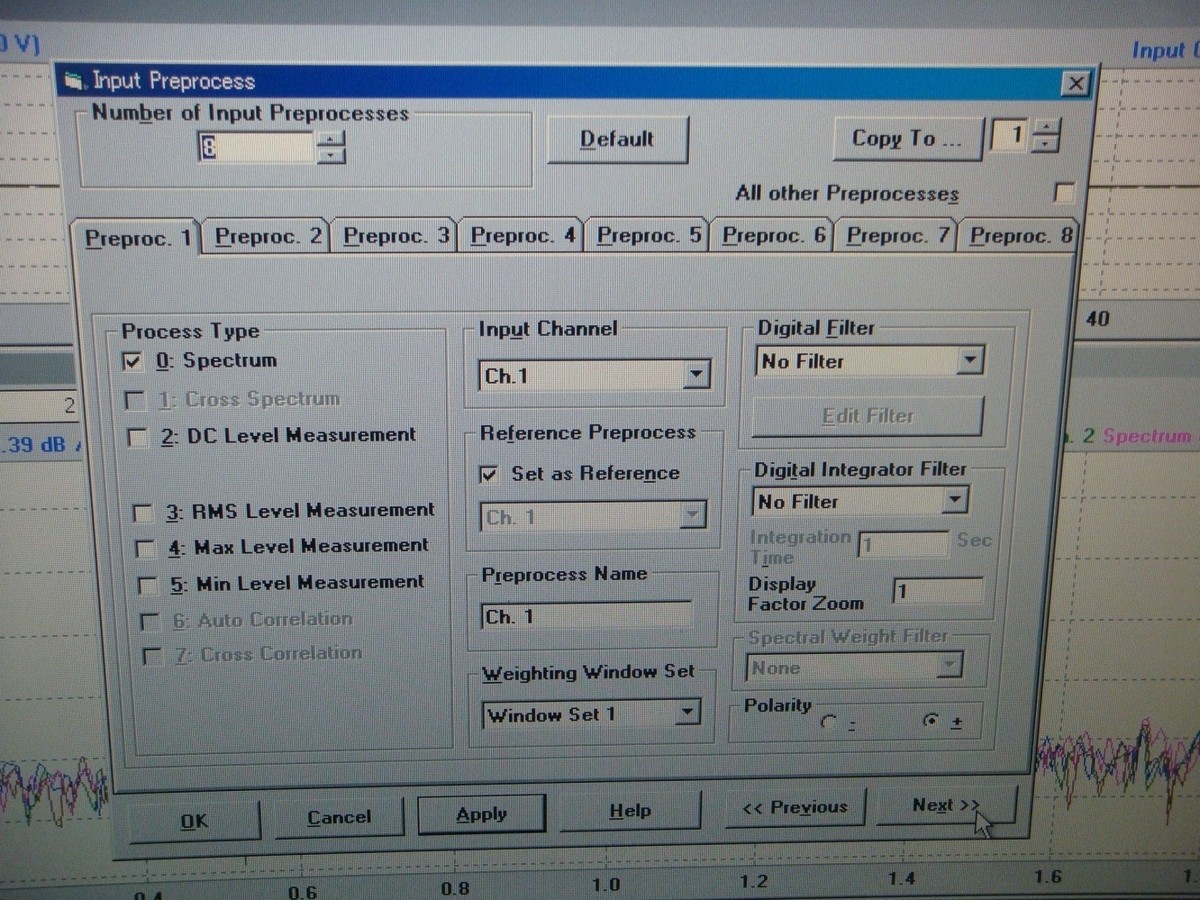
Task: Switch to the Preproc. 1 tab
Action: (x=137, y=239)
